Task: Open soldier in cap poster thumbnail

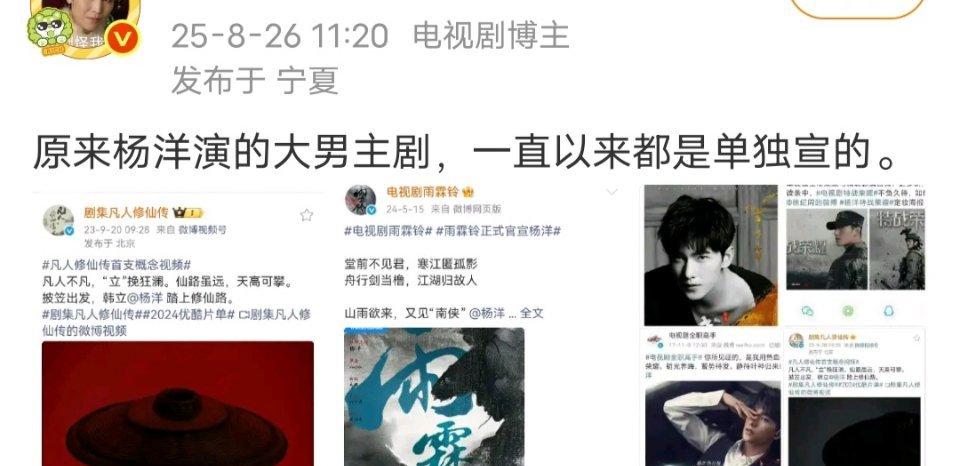Action: pyautogui.click(x=827, y=249)
